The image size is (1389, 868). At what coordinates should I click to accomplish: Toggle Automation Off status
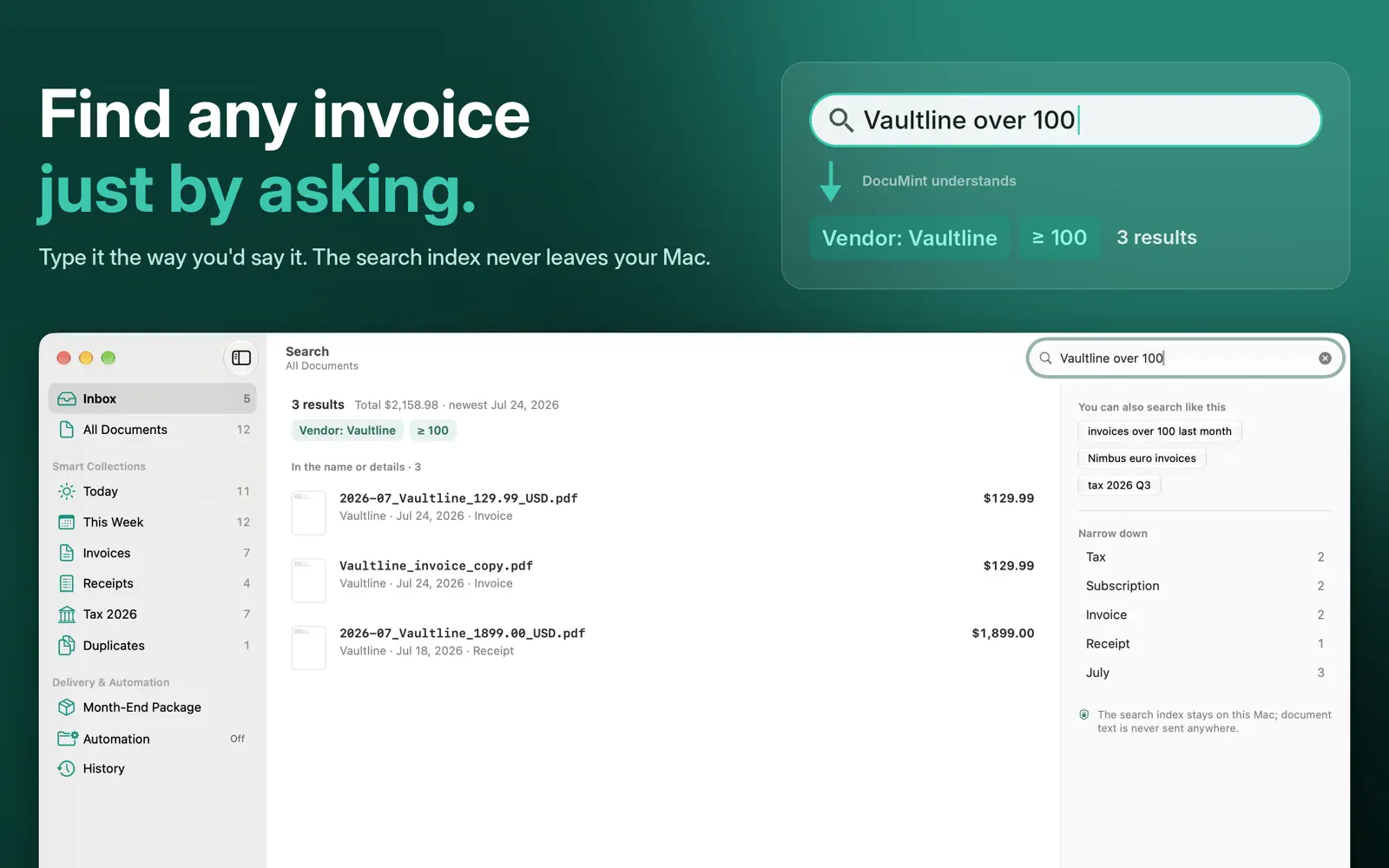coord(237,739)
